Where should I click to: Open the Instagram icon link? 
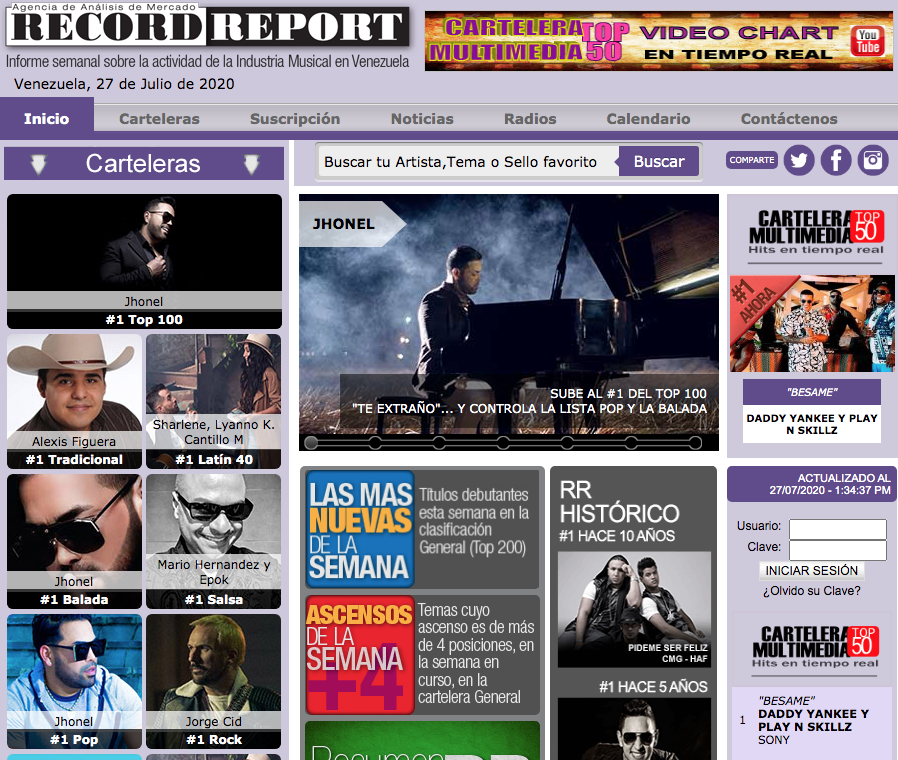pyautogui.click(x=873, y=160)
